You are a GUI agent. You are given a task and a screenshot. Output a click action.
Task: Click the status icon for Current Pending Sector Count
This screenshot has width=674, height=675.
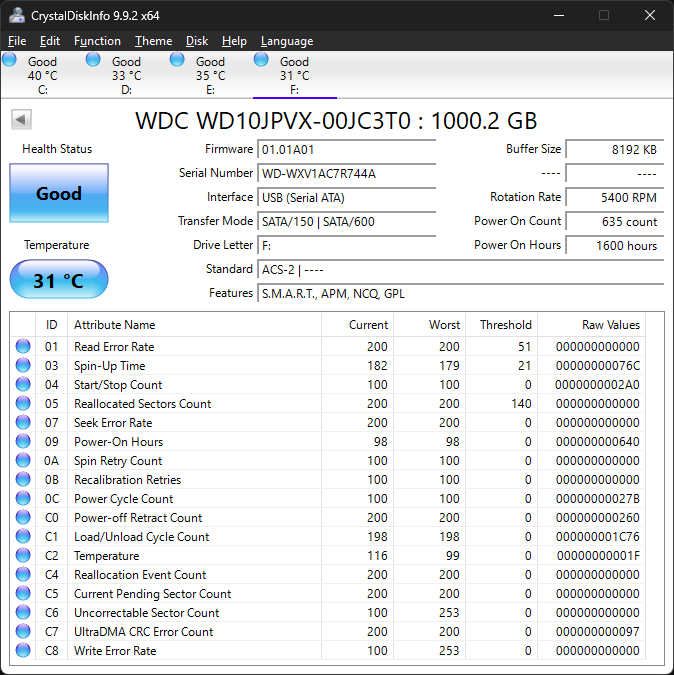[23, 593]
